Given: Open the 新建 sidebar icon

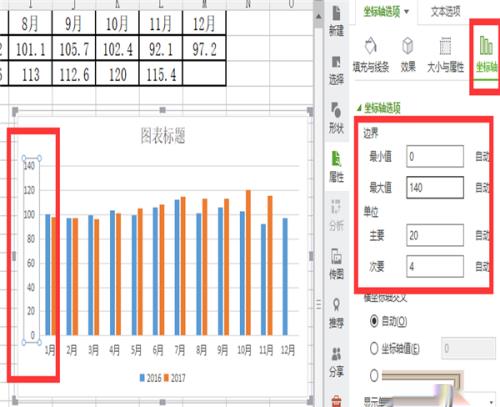Looking at the screenshot, I should (336, 20).
